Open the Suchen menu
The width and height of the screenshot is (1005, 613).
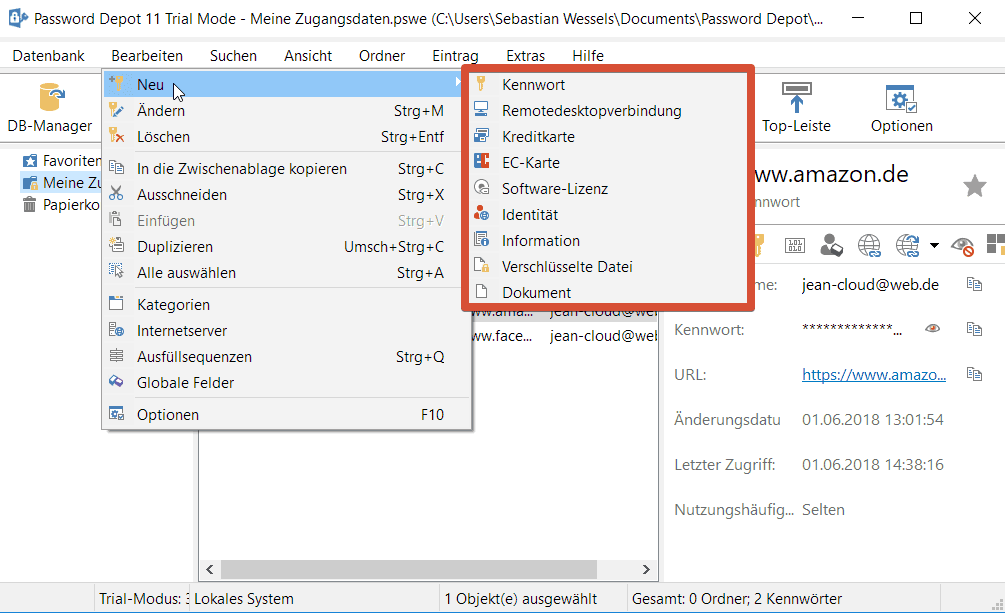[233, 56]
